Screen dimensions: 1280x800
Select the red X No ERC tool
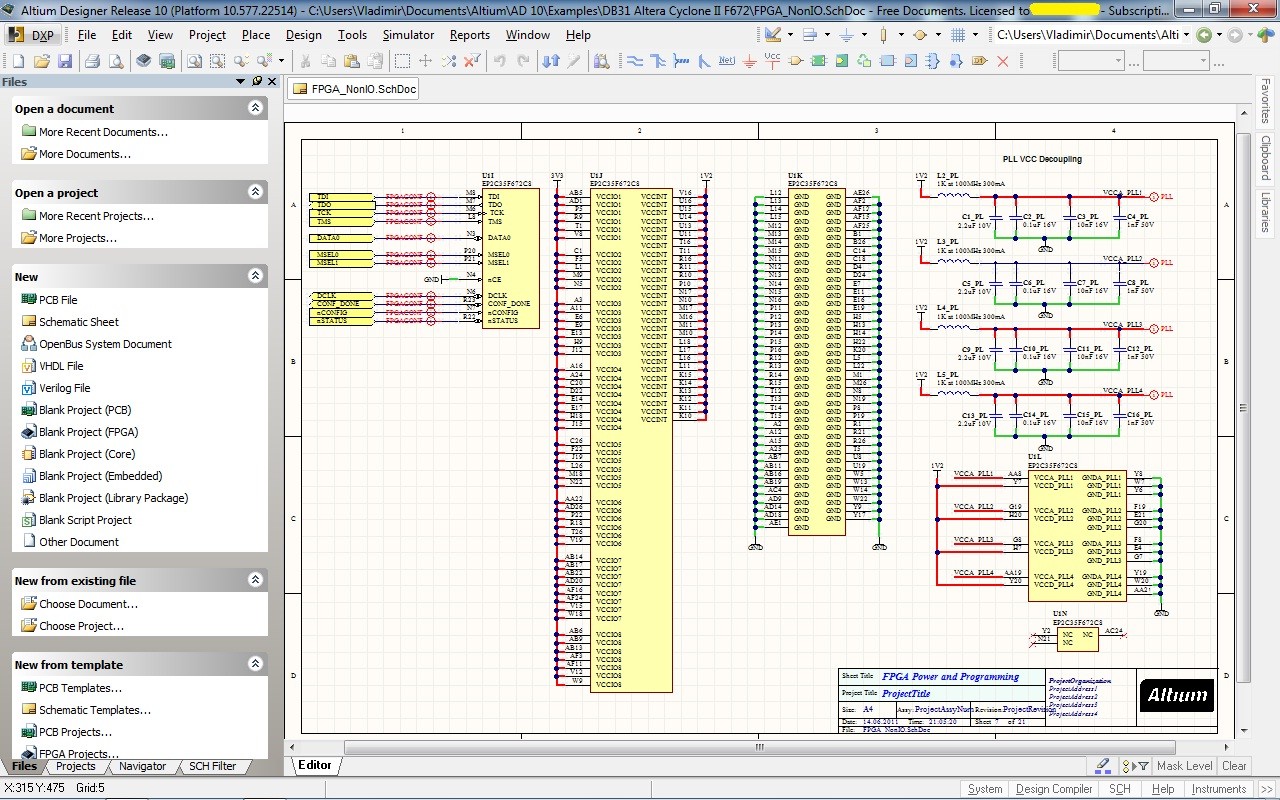click(x=1003, y=61)
